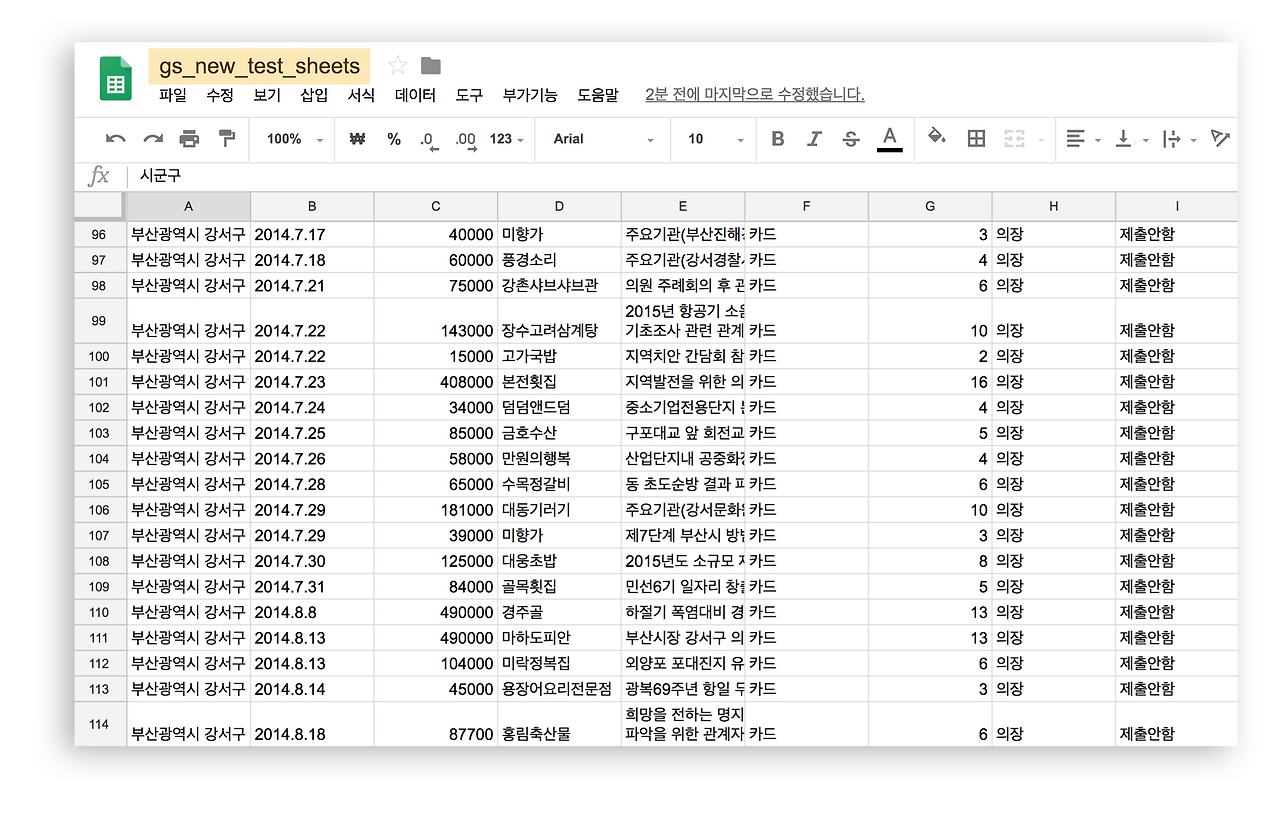Toggle bold formatting
This screenshot has height=834, width=1280.
pos(778,139)
